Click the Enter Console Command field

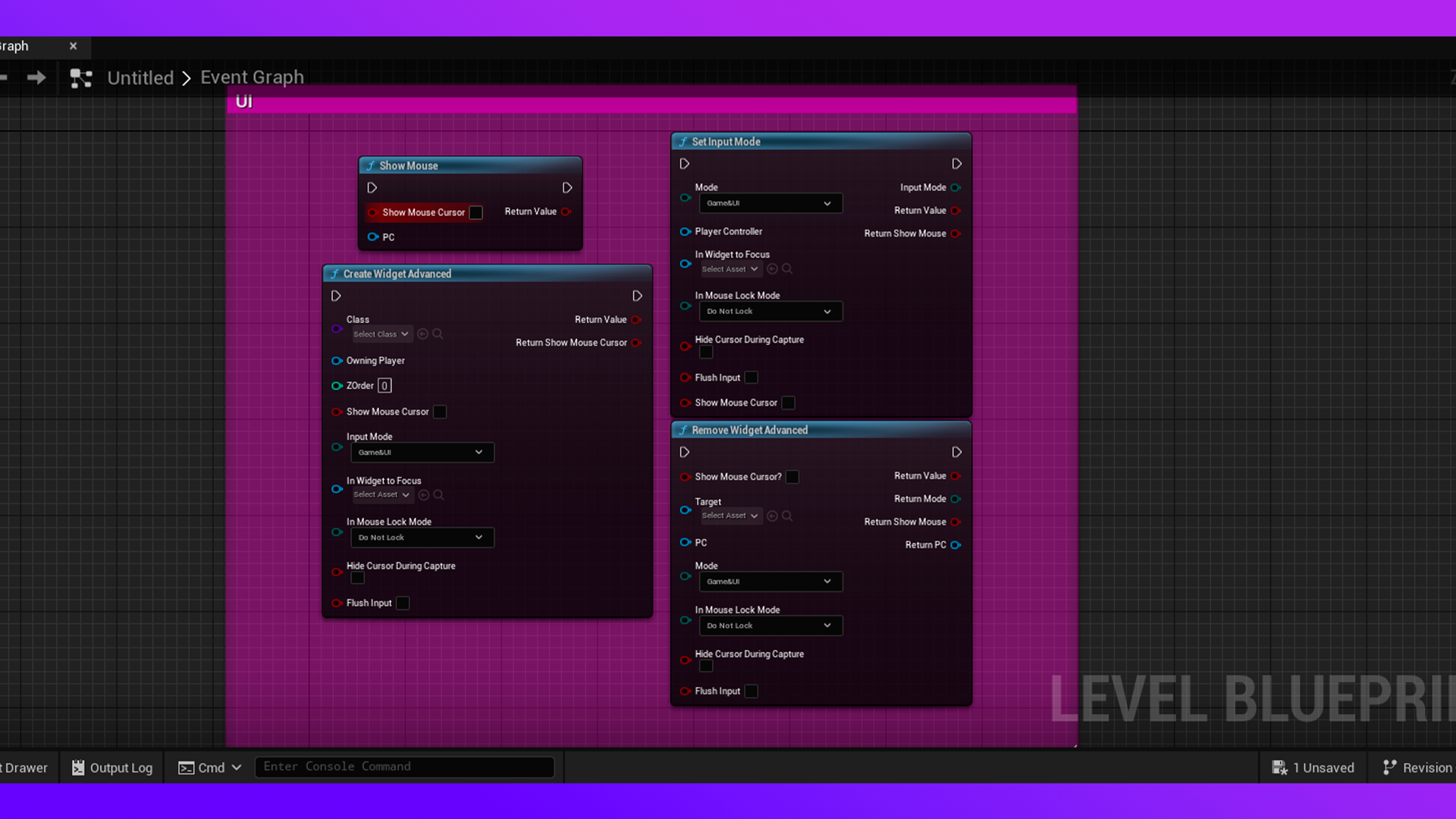click(404, 767)
